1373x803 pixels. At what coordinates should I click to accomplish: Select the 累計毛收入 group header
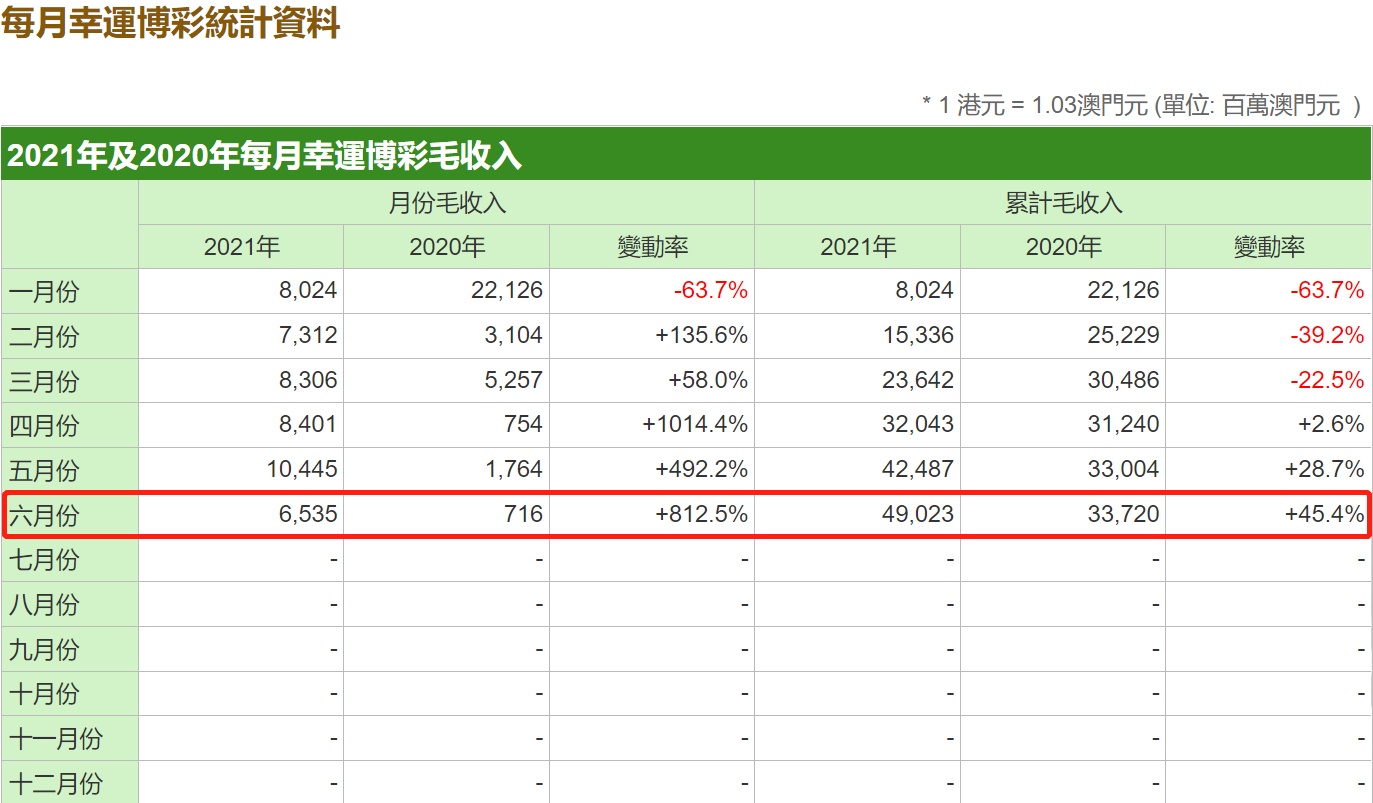pyautogui.click(x=1063, y=203)
